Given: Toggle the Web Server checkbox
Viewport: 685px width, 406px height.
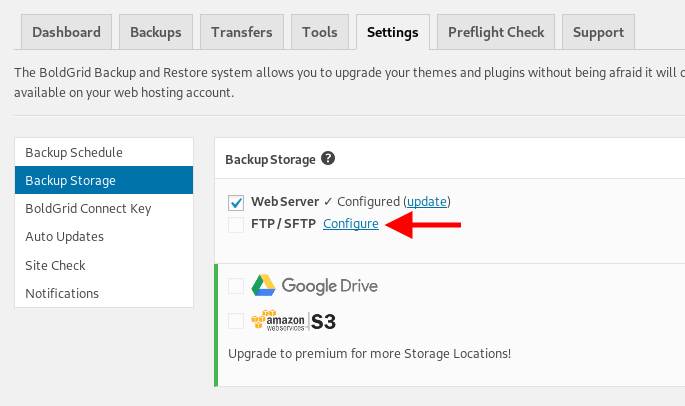Looking at the screenshot, I should tap(236, 202).
